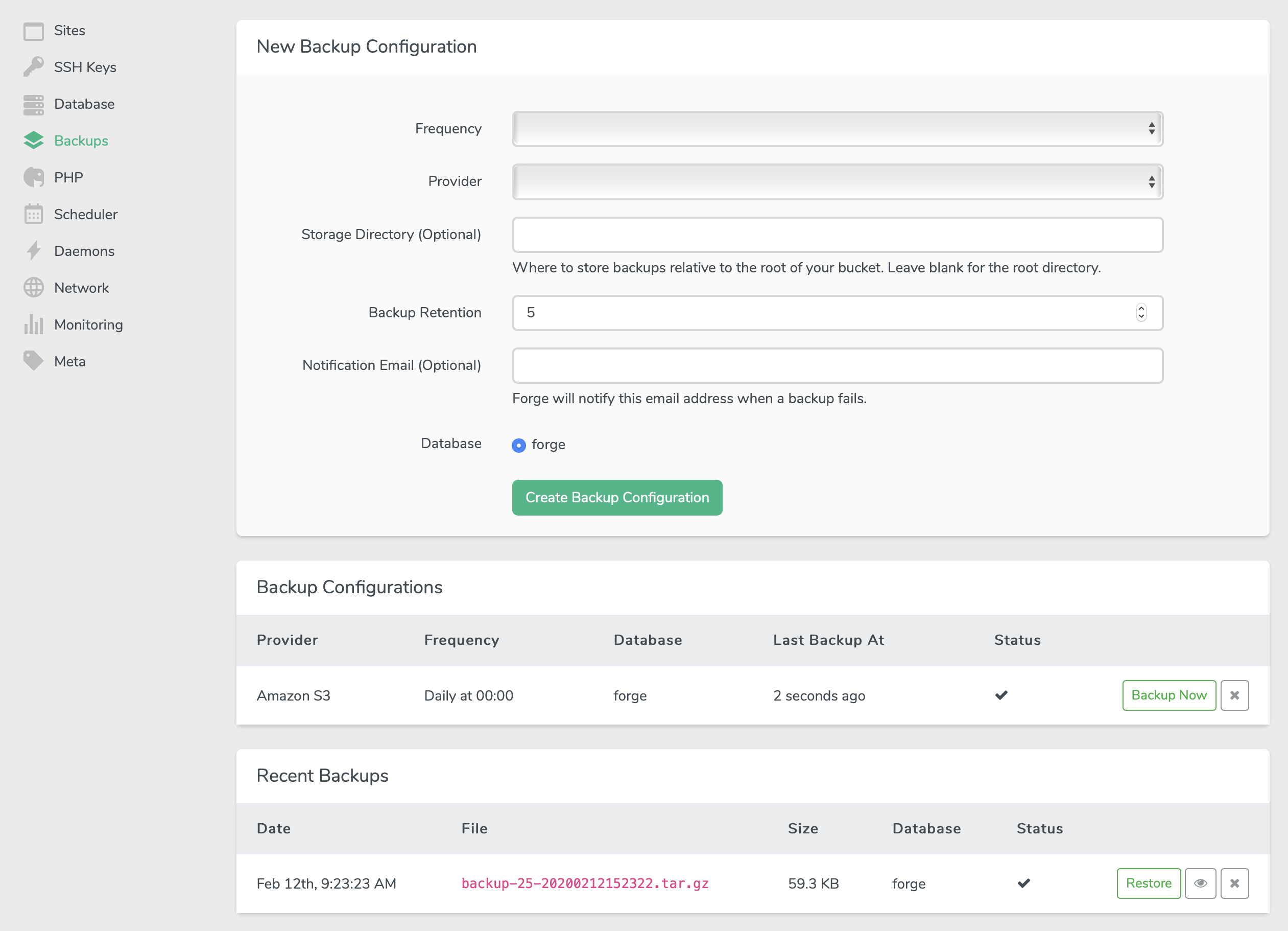
Task: Open the PHP sidebar section
Action: point(67,177)
